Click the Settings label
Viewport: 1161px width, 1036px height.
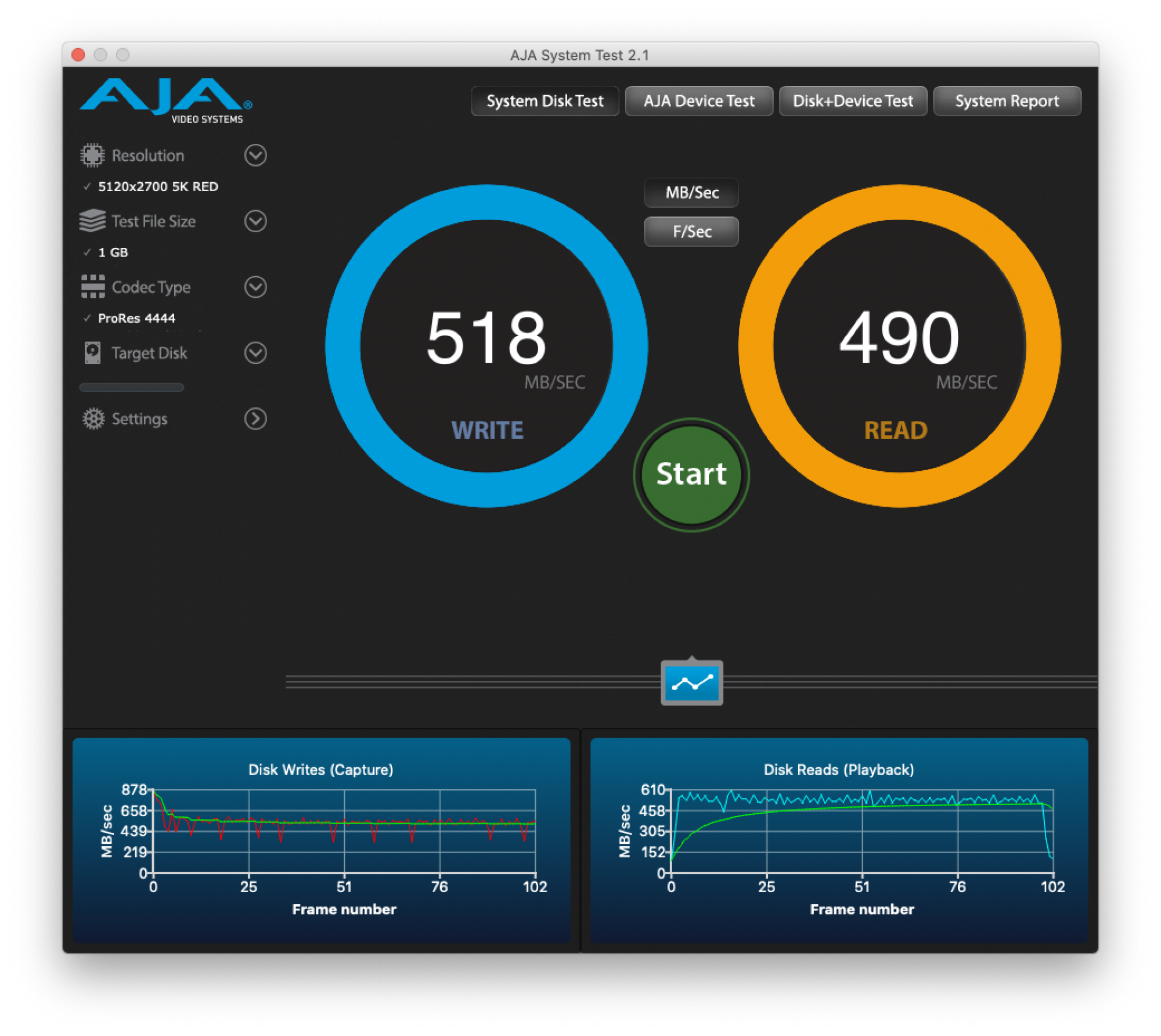point(139,419)
